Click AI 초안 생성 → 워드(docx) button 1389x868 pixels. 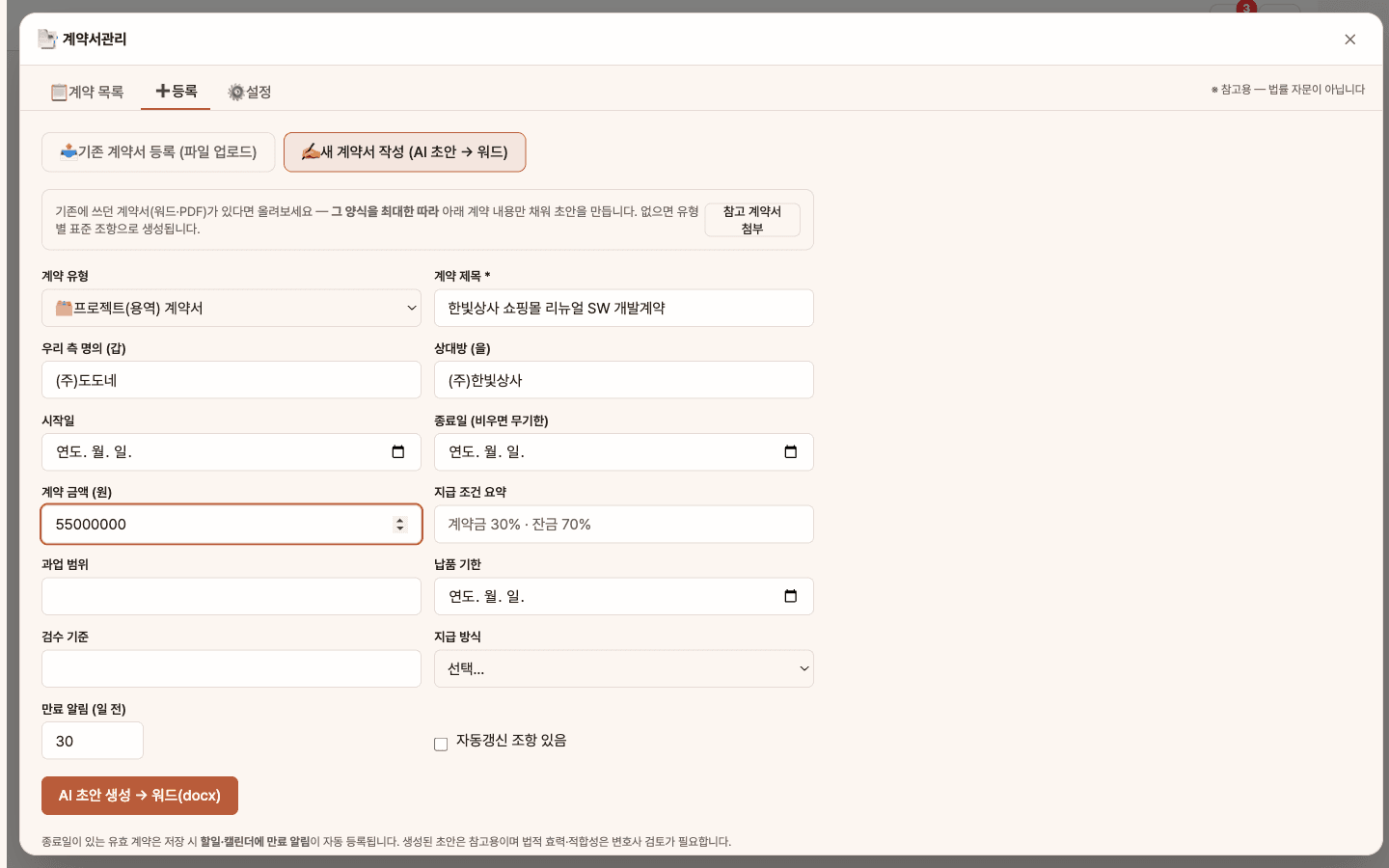tap(140, 796)
